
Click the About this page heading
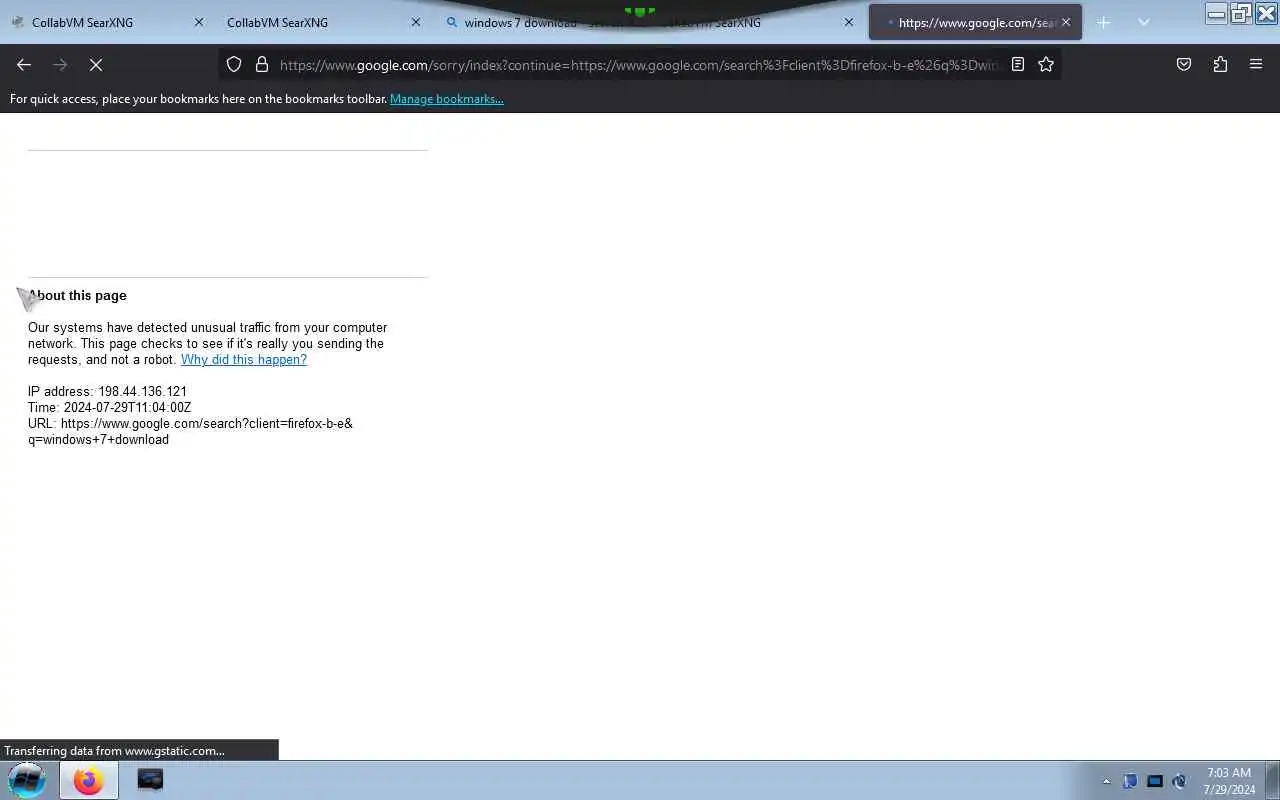[77, 296]
